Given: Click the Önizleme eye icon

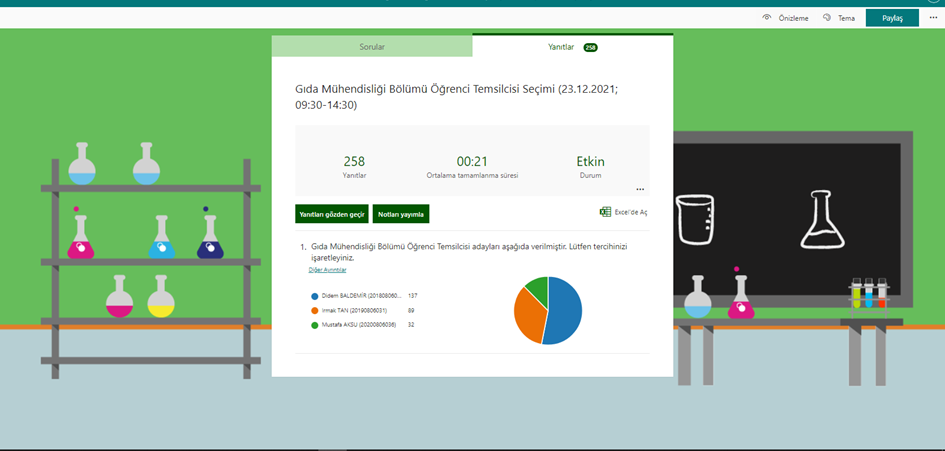Looking at the screenshot, I should (x=767, y=18).
